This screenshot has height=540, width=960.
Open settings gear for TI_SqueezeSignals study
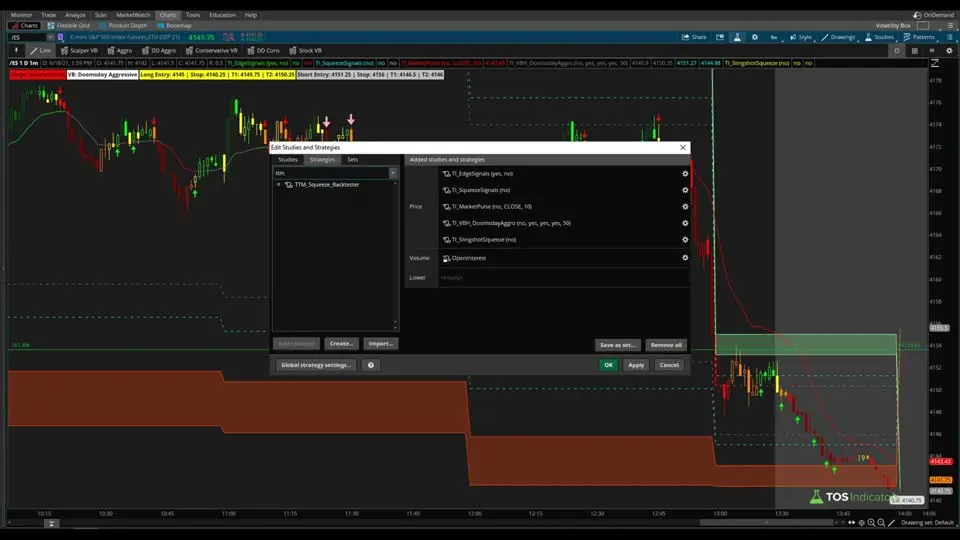click(685, 190)
